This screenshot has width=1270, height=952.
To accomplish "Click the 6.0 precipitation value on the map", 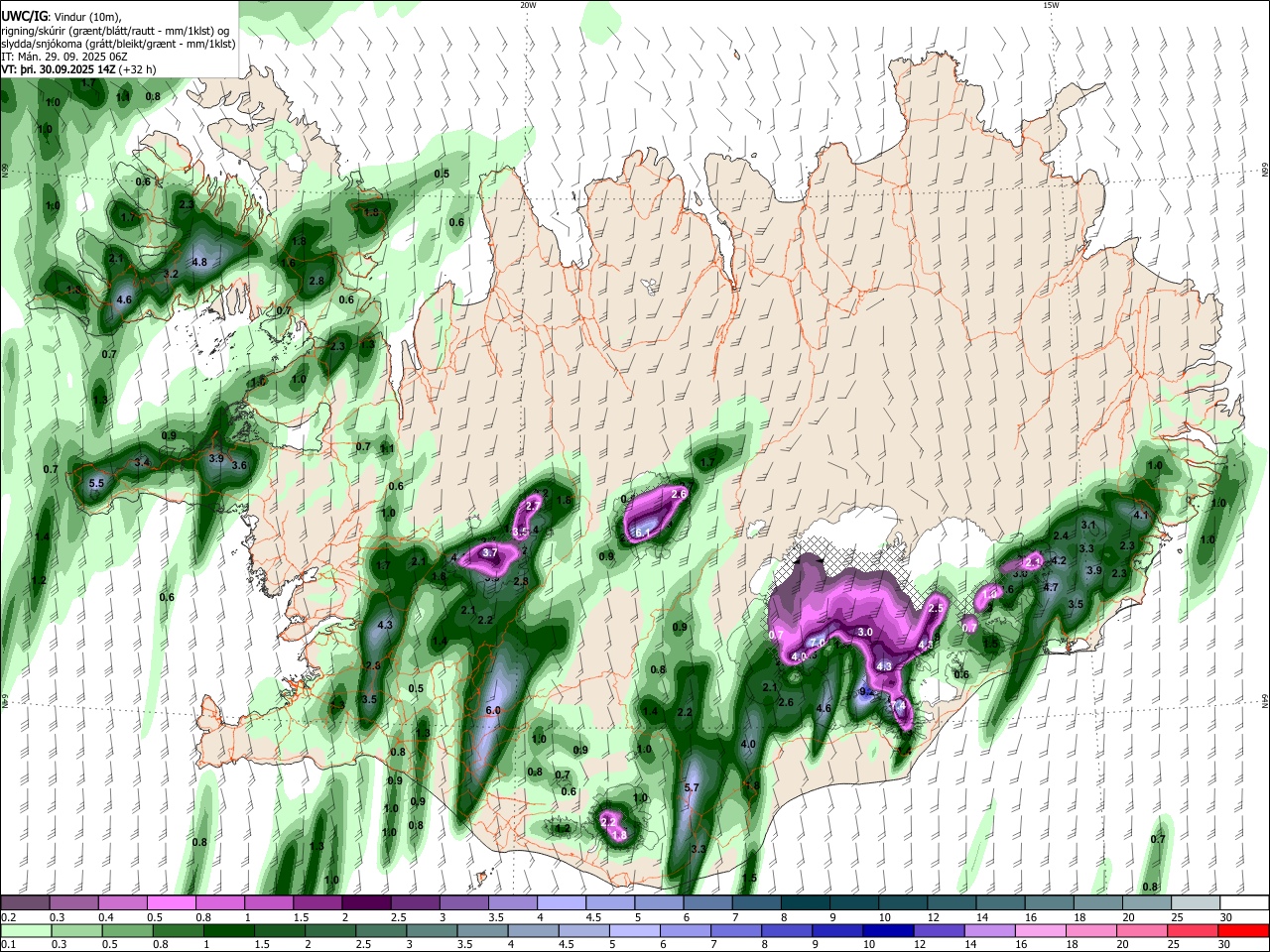I will tap(493, 711).
